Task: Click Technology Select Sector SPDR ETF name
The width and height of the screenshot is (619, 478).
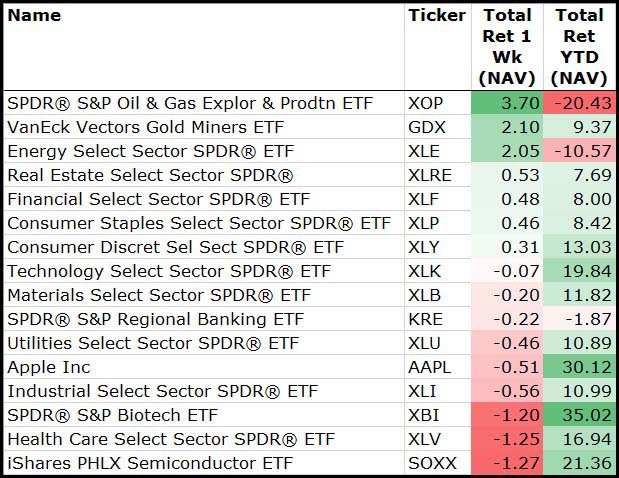Action: 168,271
